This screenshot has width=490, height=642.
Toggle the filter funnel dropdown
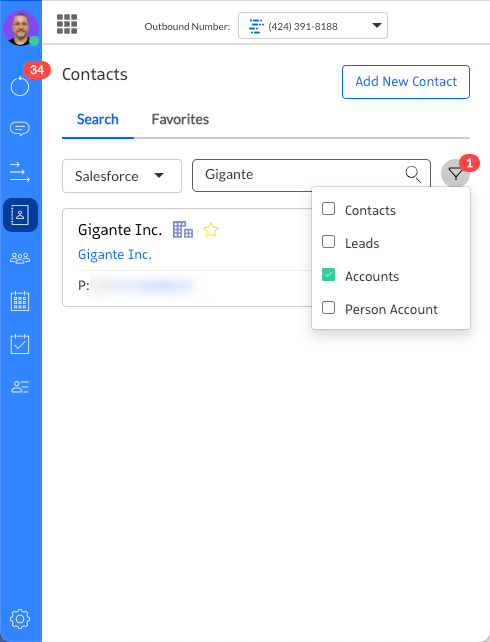tap(455, 174)
